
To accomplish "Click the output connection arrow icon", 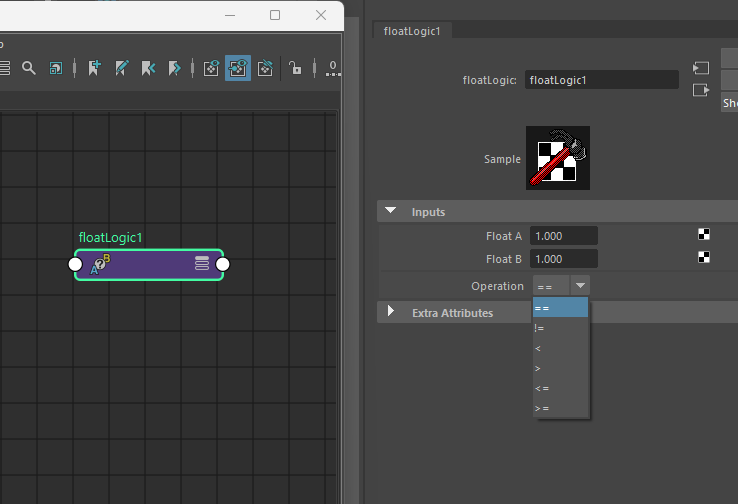I will (x=701, y=90).
